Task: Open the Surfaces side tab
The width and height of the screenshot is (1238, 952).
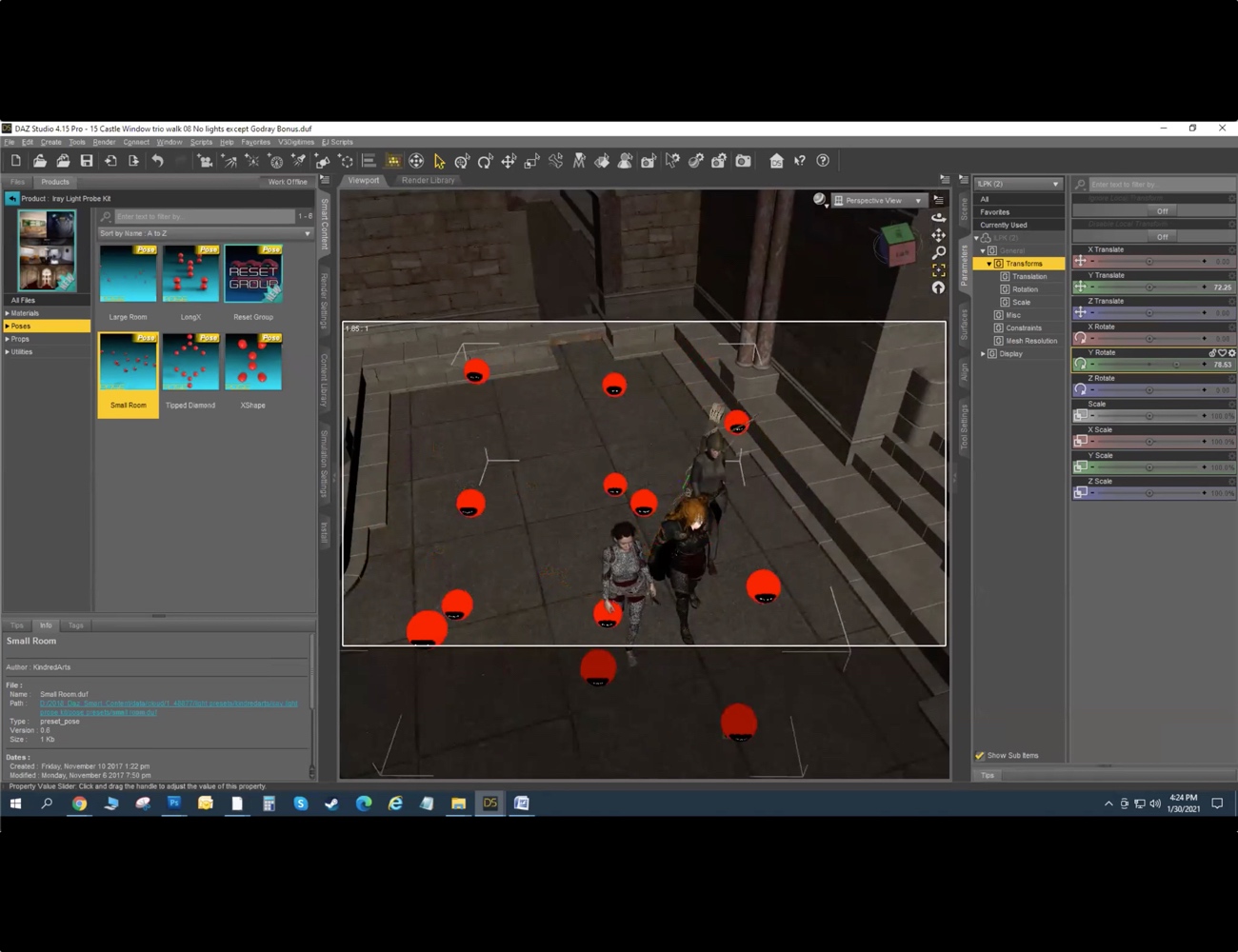Action: click(x=964, y=324)
